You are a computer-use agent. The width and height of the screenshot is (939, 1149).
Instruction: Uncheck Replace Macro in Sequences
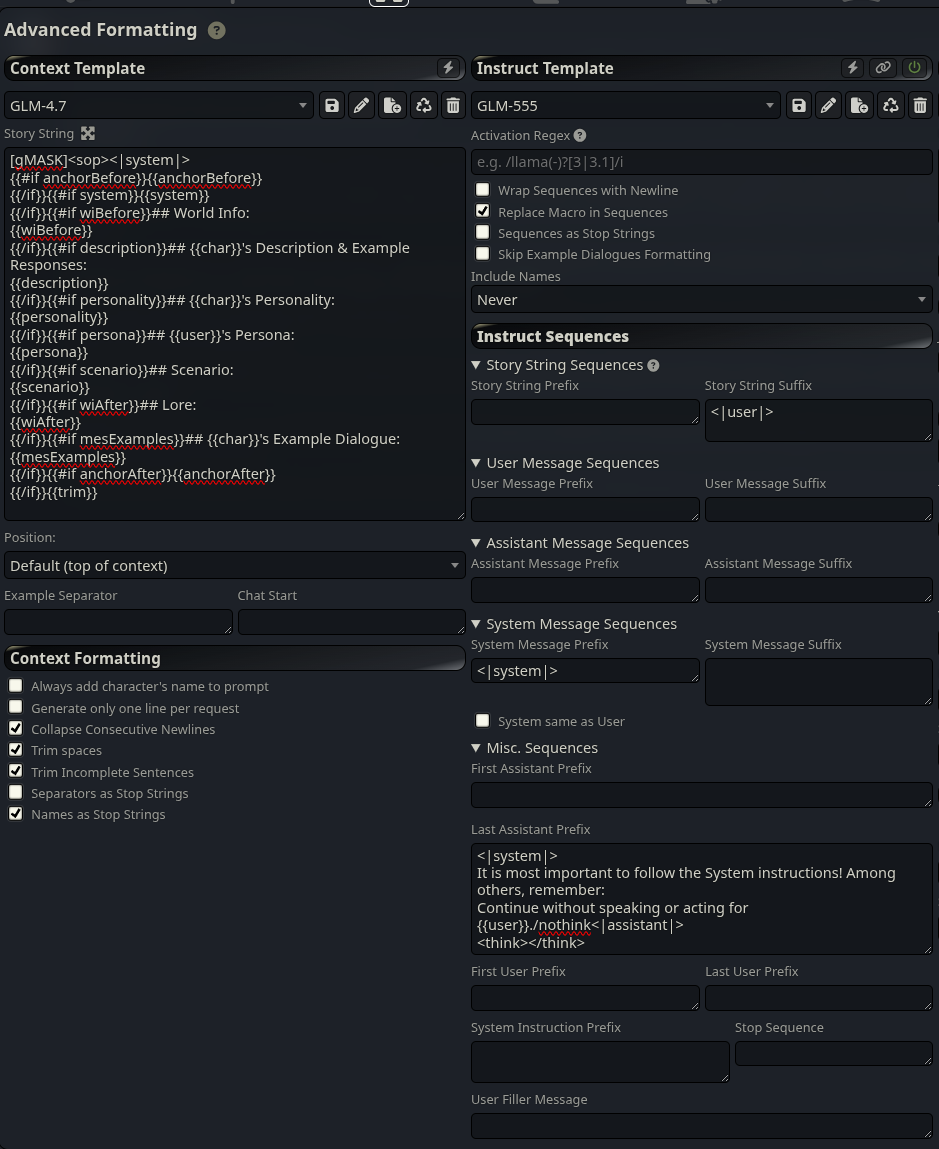(x=482, y=211)
